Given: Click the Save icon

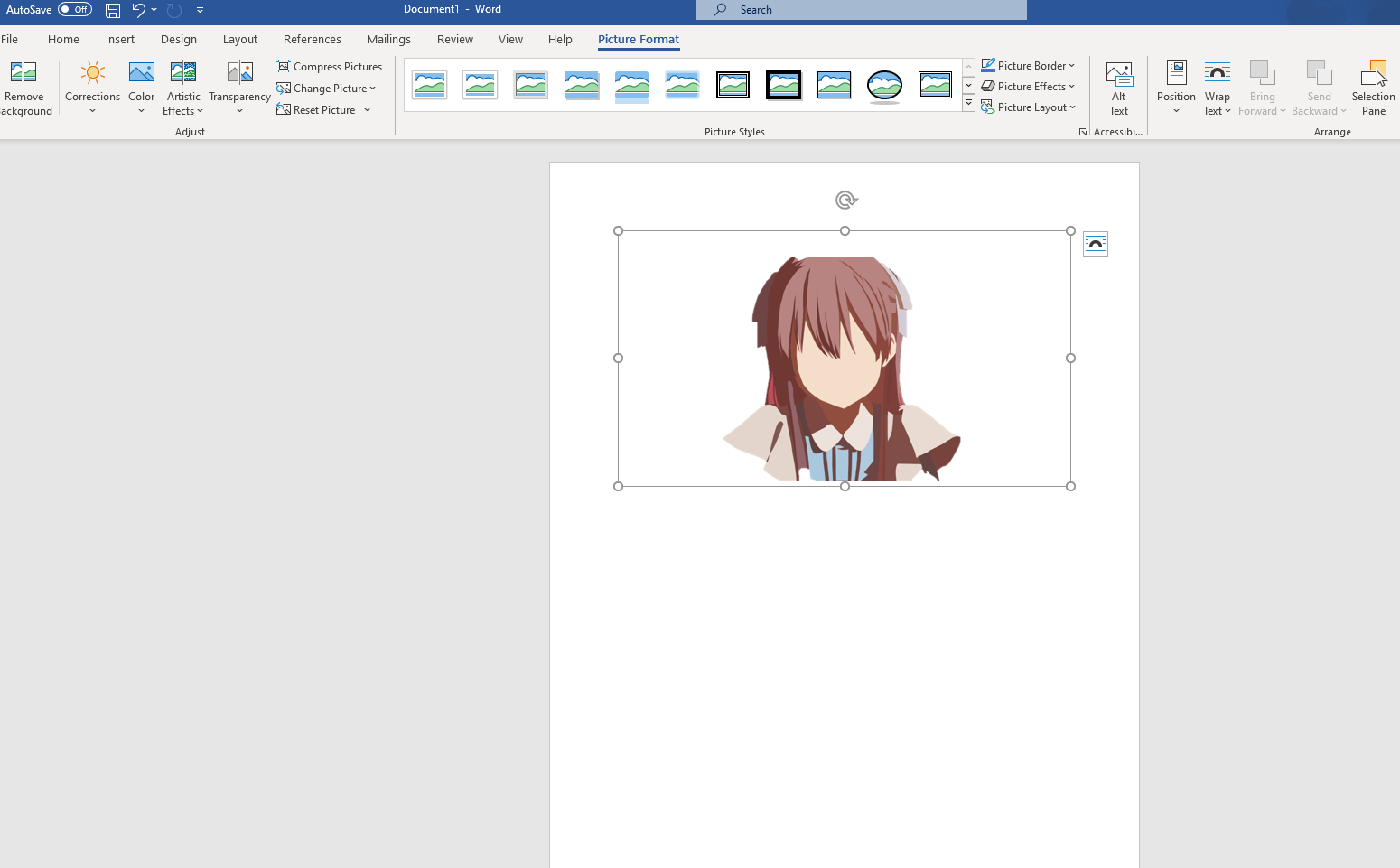Looking at the screenshot, I should pos(112,10).
